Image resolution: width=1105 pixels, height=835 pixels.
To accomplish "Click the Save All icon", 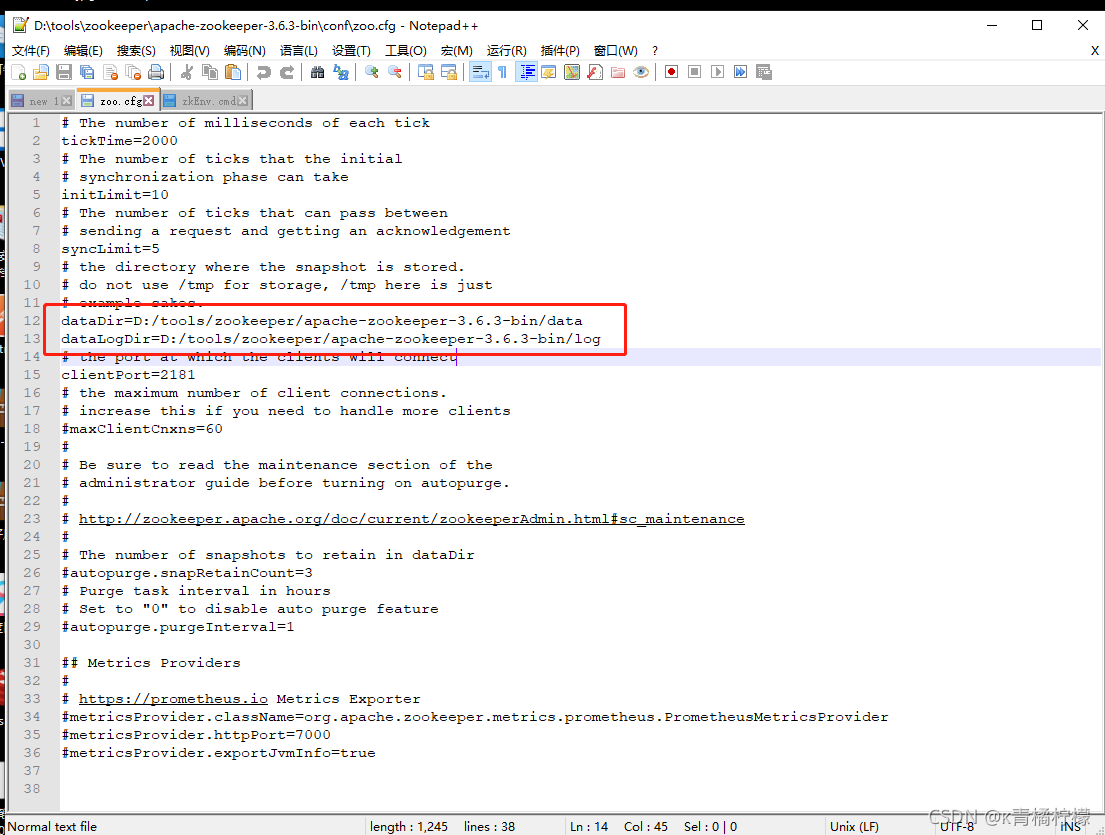I will pyautogui.click(x=87, y=72).
